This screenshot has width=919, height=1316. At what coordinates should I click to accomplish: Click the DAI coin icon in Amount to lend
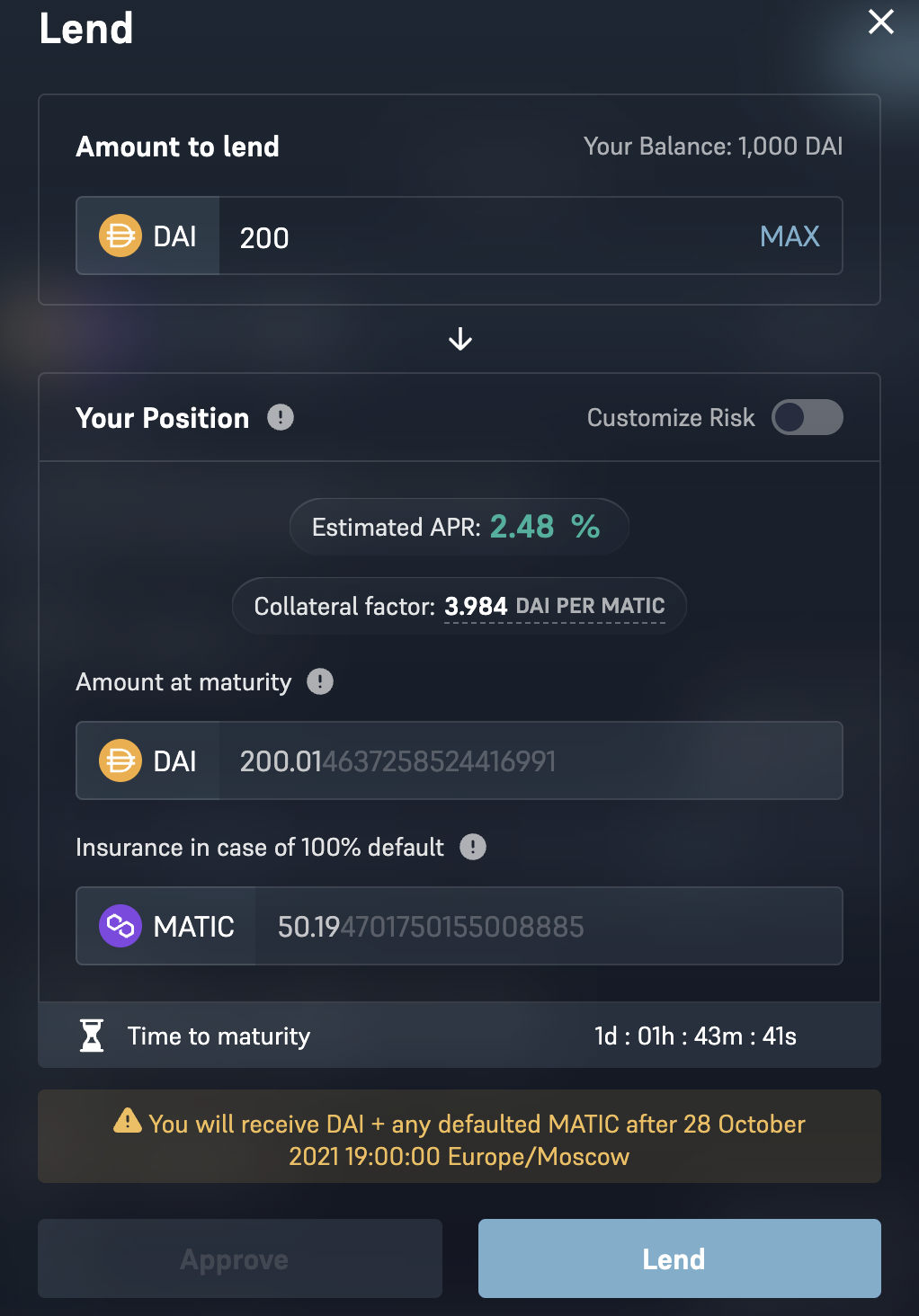click(120, 236)
